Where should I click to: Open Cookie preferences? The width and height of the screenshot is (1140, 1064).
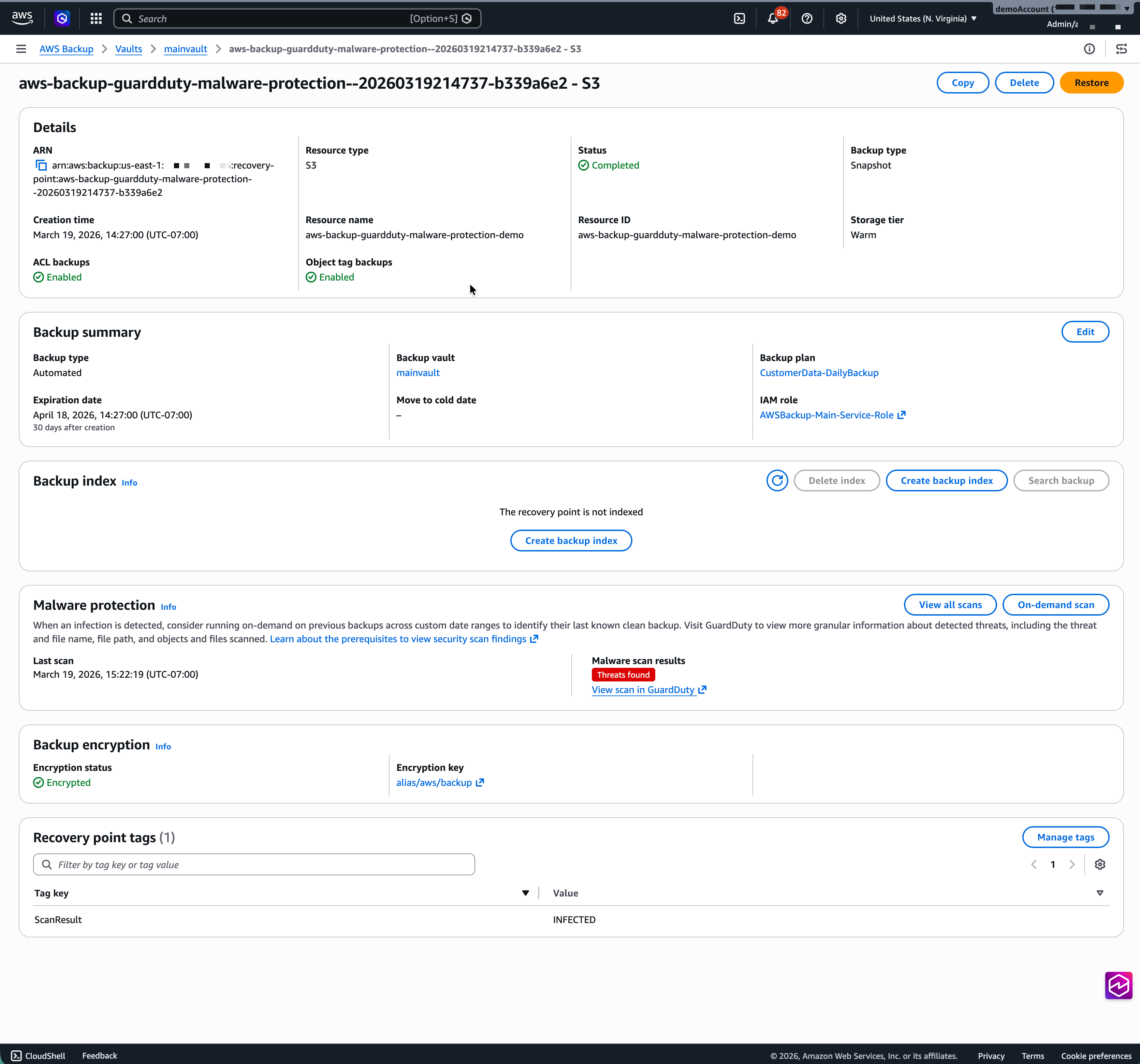pos(1096,1056)
